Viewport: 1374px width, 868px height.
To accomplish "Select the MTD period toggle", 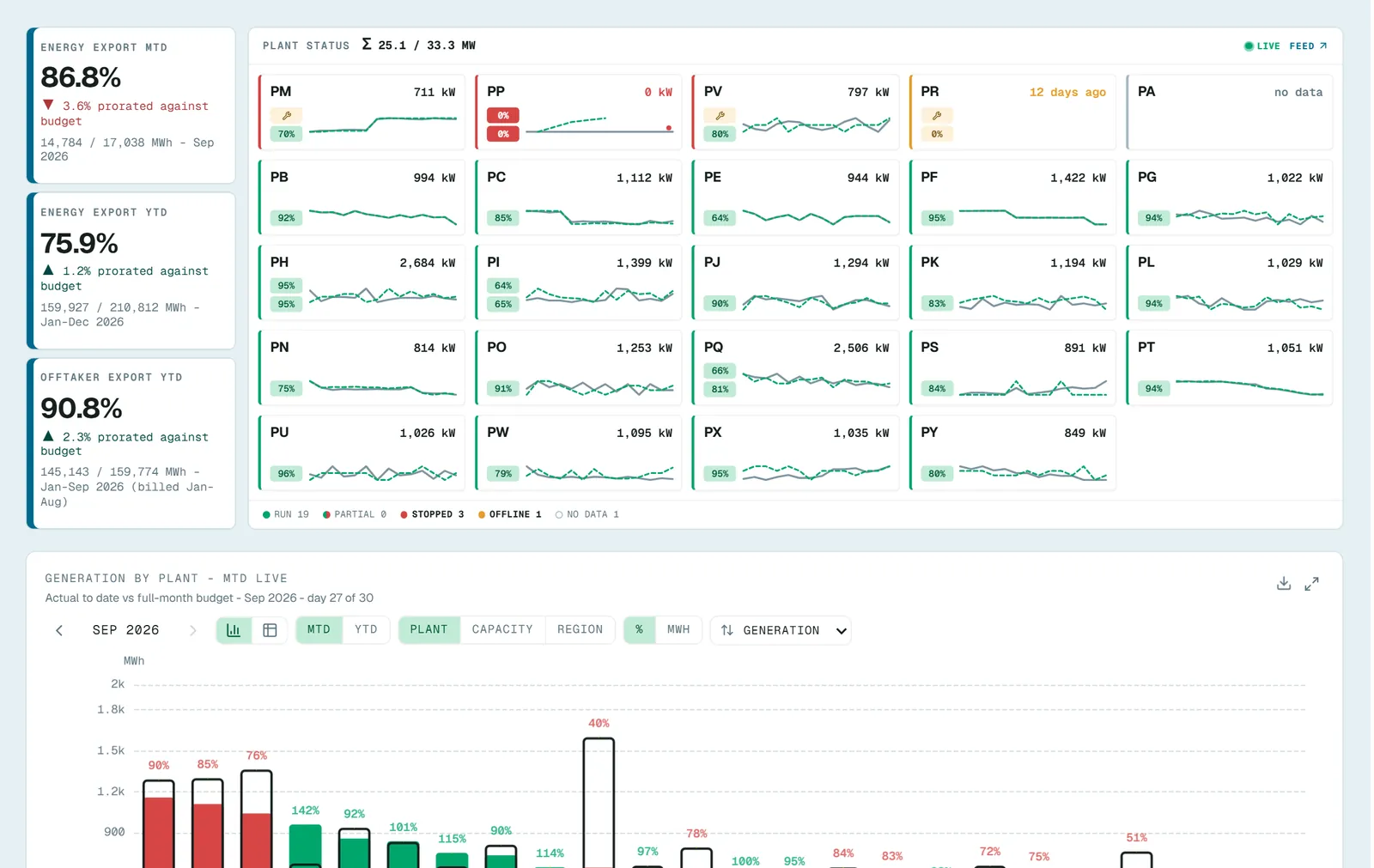I will 319,630.
